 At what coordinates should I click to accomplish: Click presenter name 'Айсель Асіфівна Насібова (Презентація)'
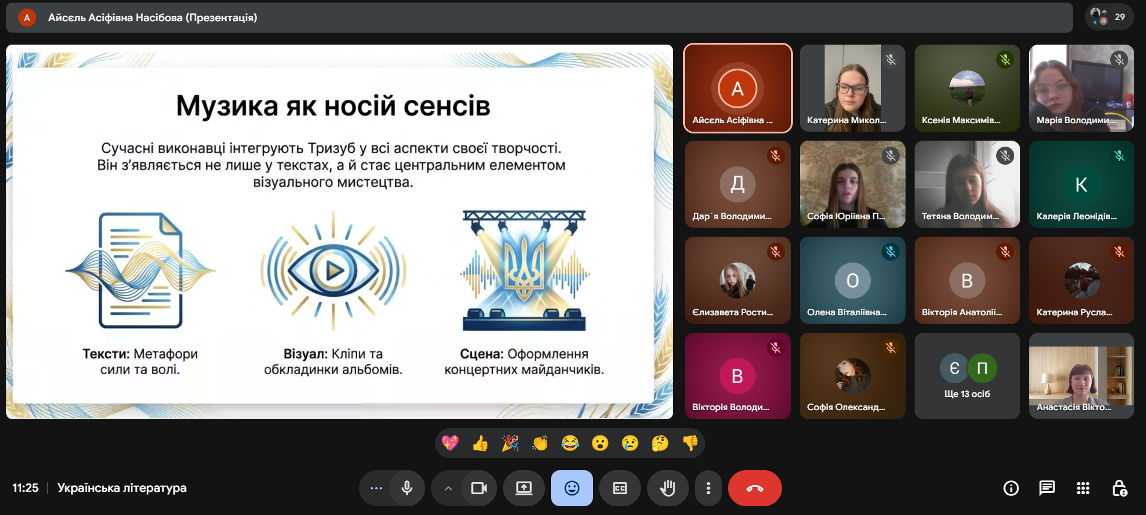pos(153,18)
